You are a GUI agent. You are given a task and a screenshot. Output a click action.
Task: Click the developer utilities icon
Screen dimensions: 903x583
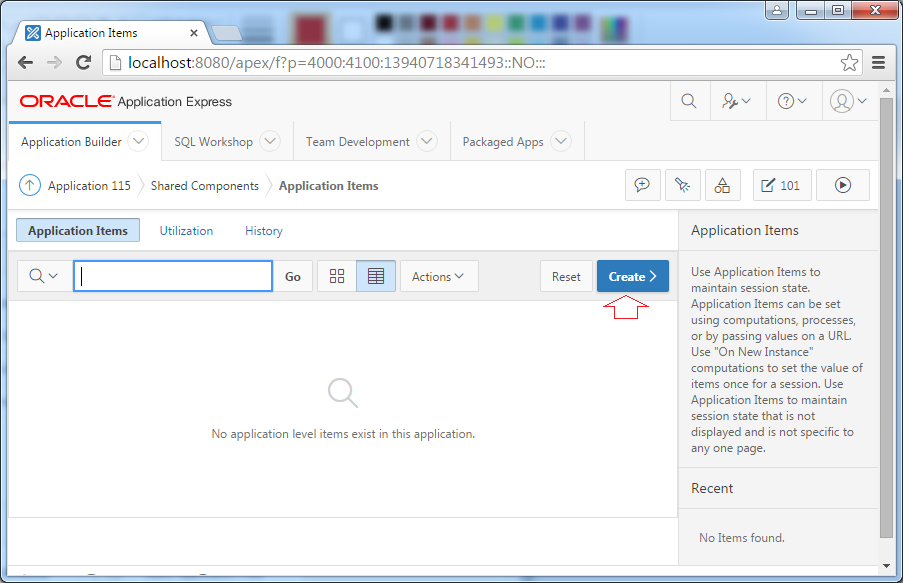click(682, 185)
